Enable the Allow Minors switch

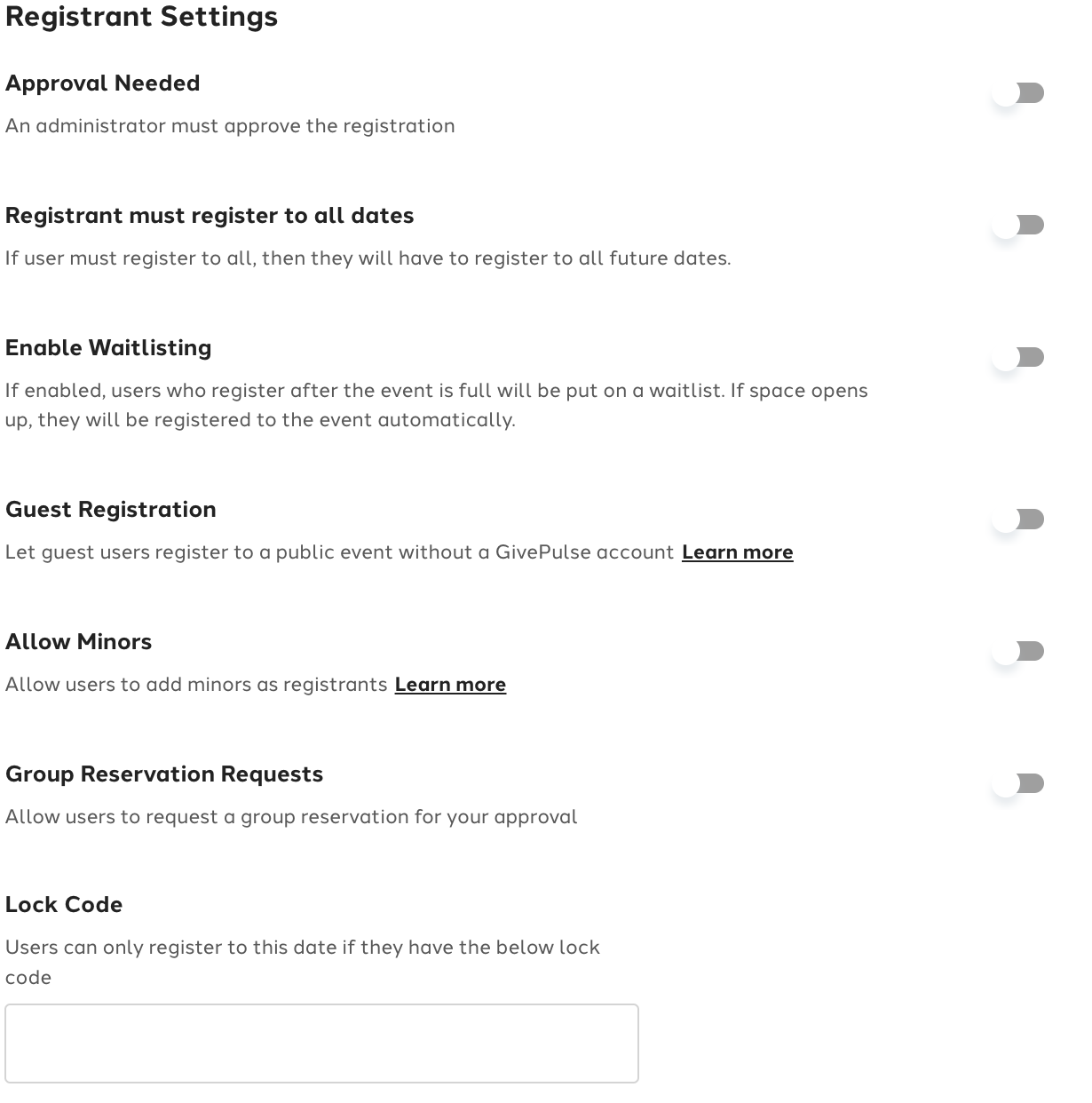point(1018,651)
